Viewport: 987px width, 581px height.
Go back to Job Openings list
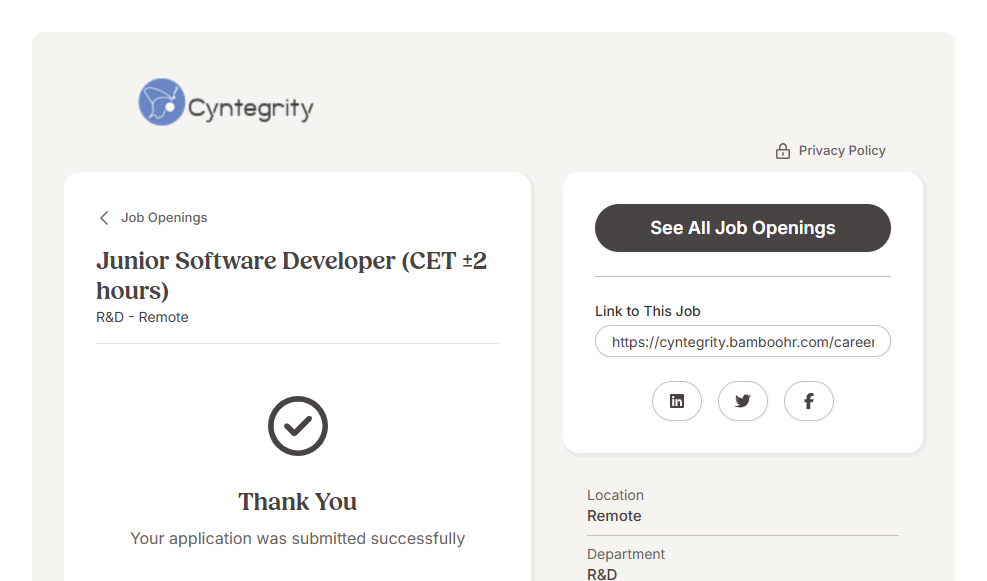[x=164, y=218]
